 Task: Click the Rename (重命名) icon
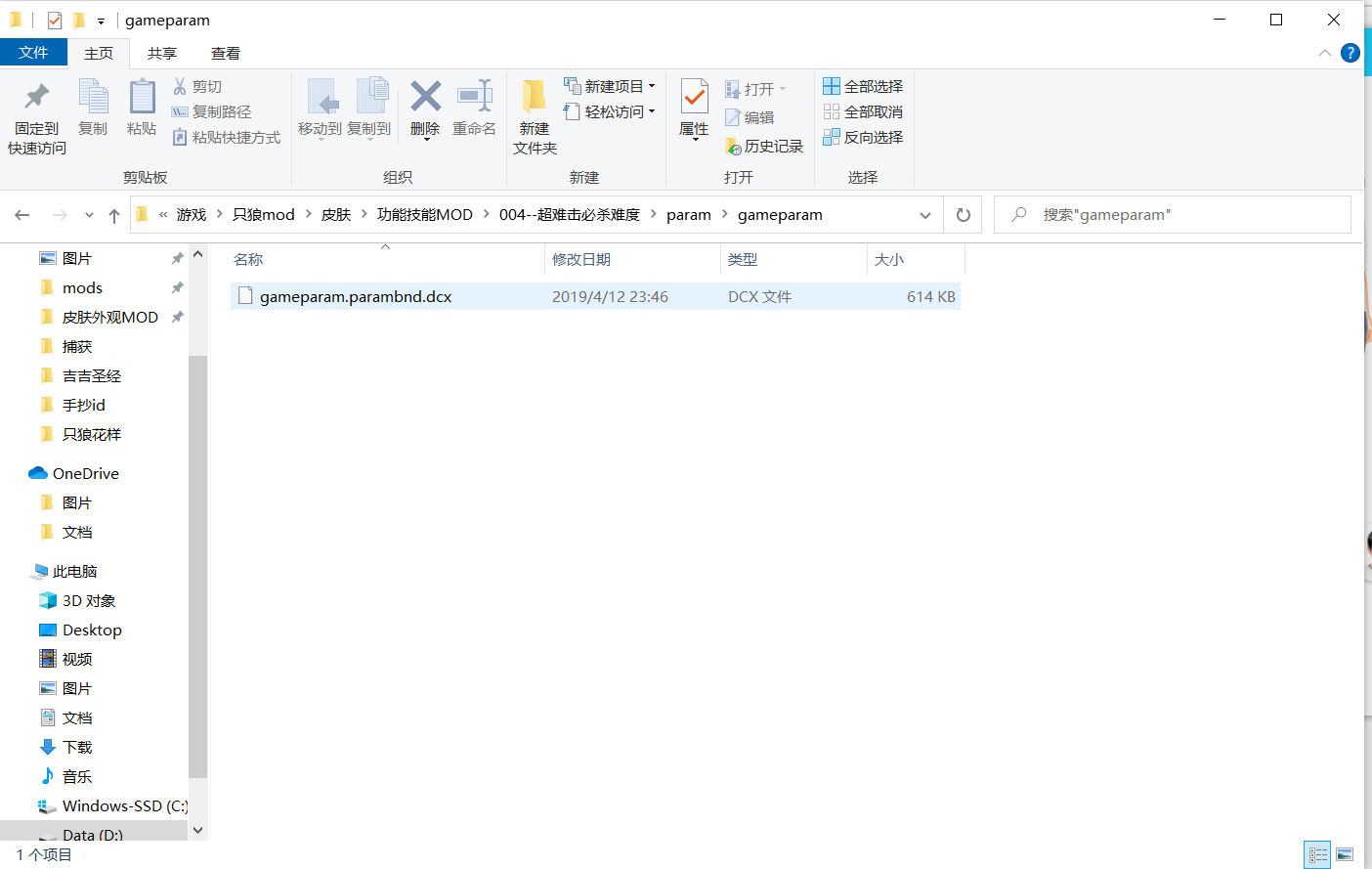474,98
